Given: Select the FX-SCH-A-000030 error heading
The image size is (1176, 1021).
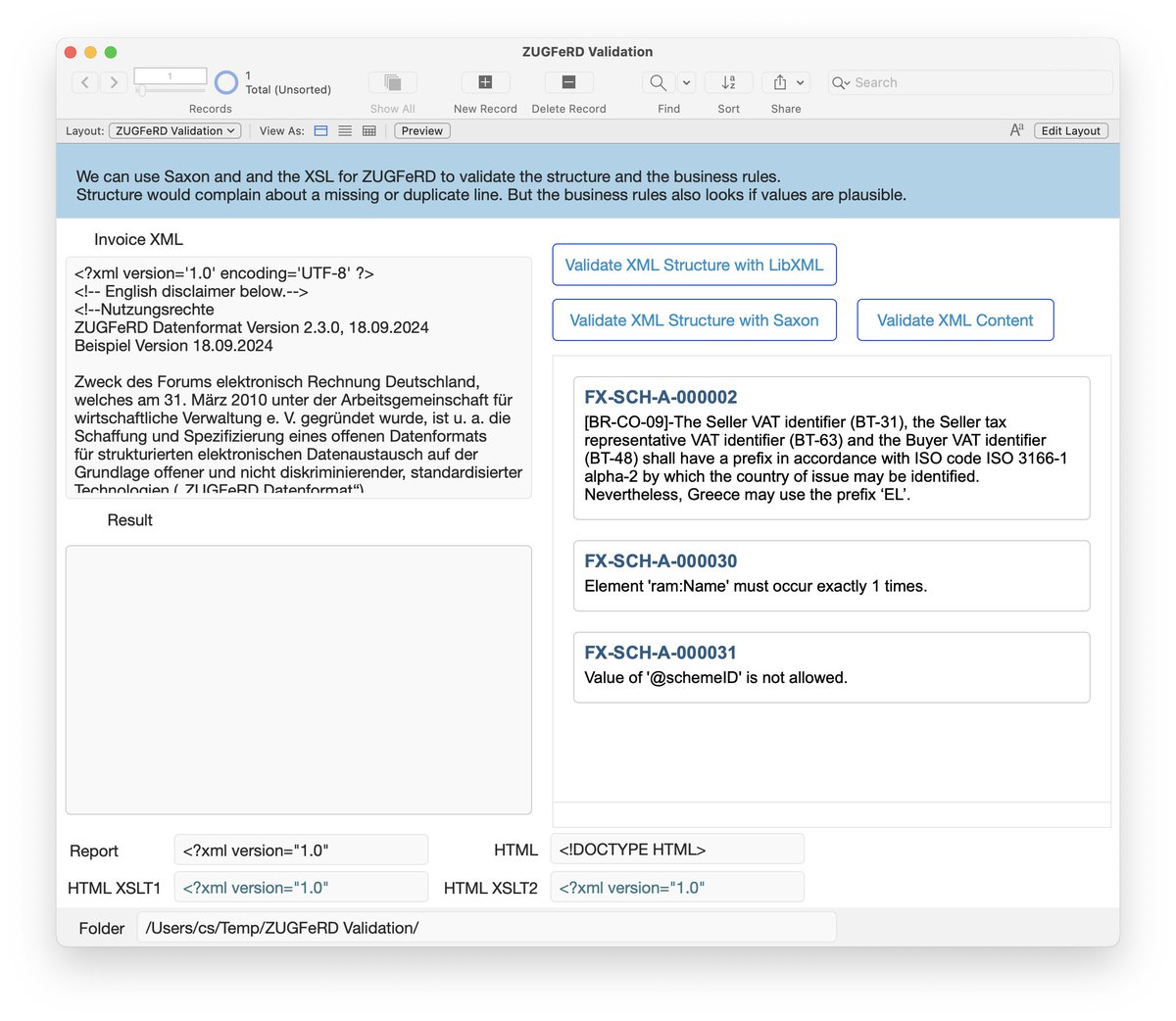Looking at the screenshot, I should tap(661, 560).
